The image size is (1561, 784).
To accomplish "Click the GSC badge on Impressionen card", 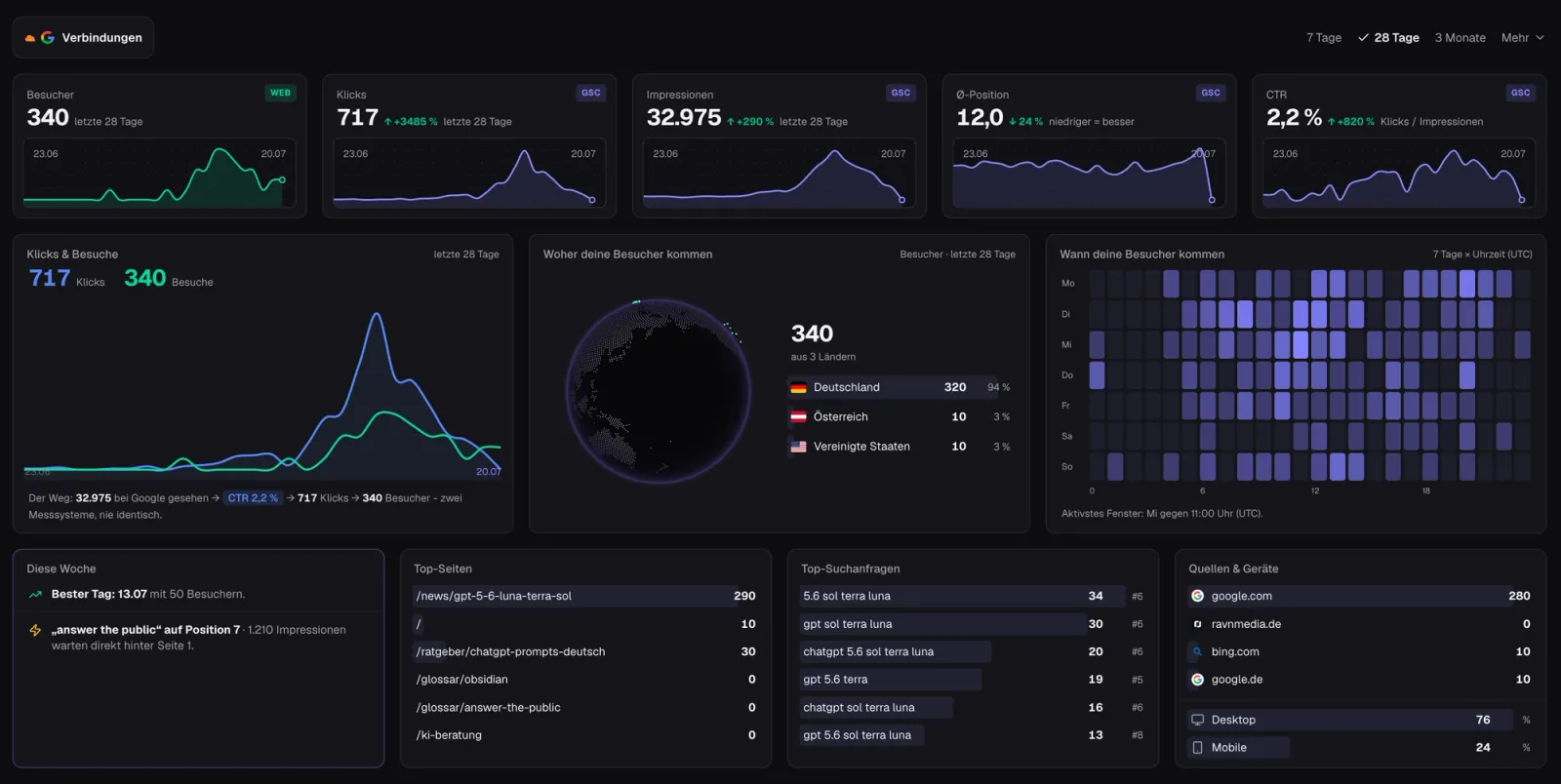I will [901, 93].
